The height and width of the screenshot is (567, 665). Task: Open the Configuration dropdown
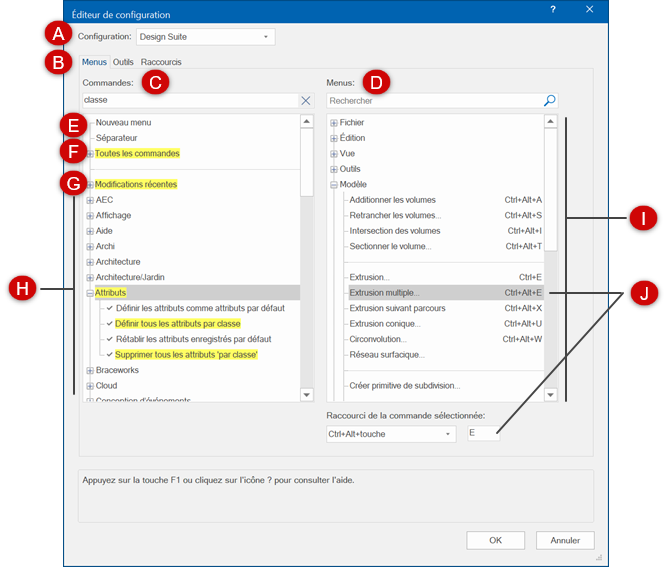204,37
